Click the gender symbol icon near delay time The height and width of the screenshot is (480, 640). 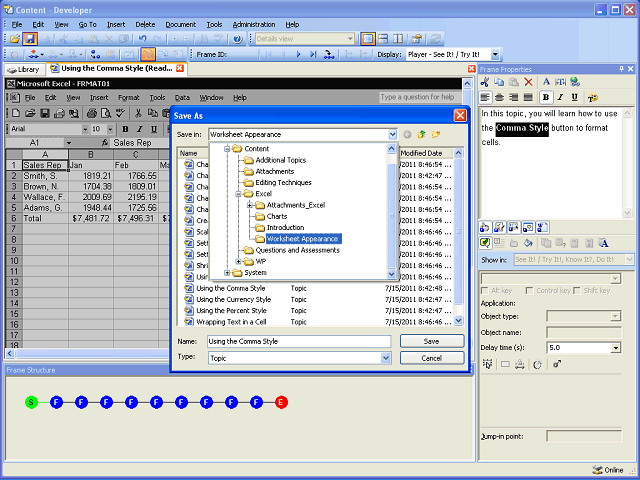point(556,364)
